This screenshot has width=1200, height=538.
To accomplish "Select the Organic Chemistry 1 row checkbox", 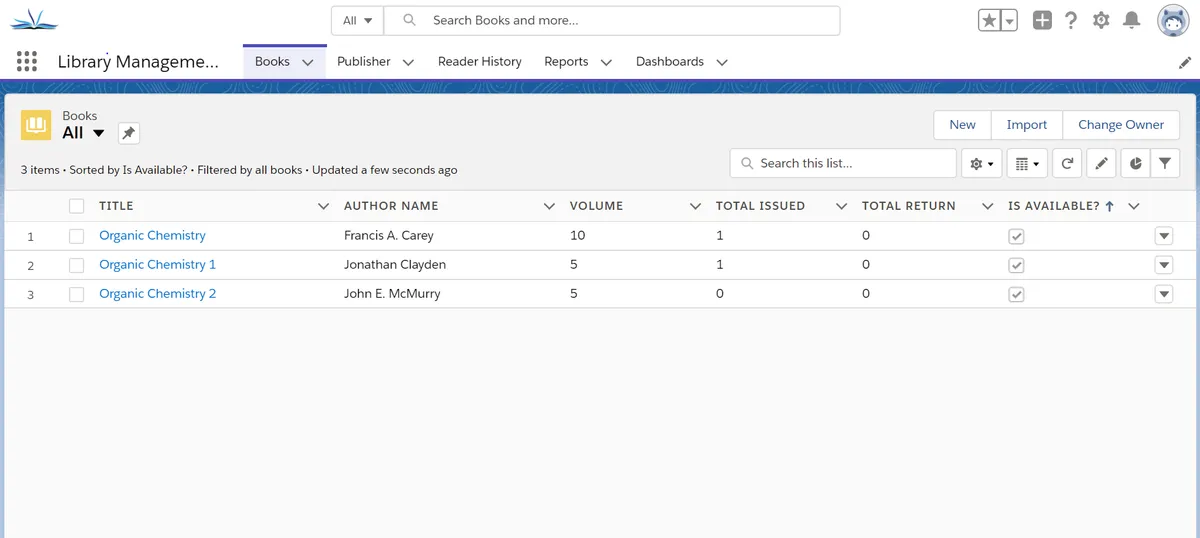I will point(77,265).
